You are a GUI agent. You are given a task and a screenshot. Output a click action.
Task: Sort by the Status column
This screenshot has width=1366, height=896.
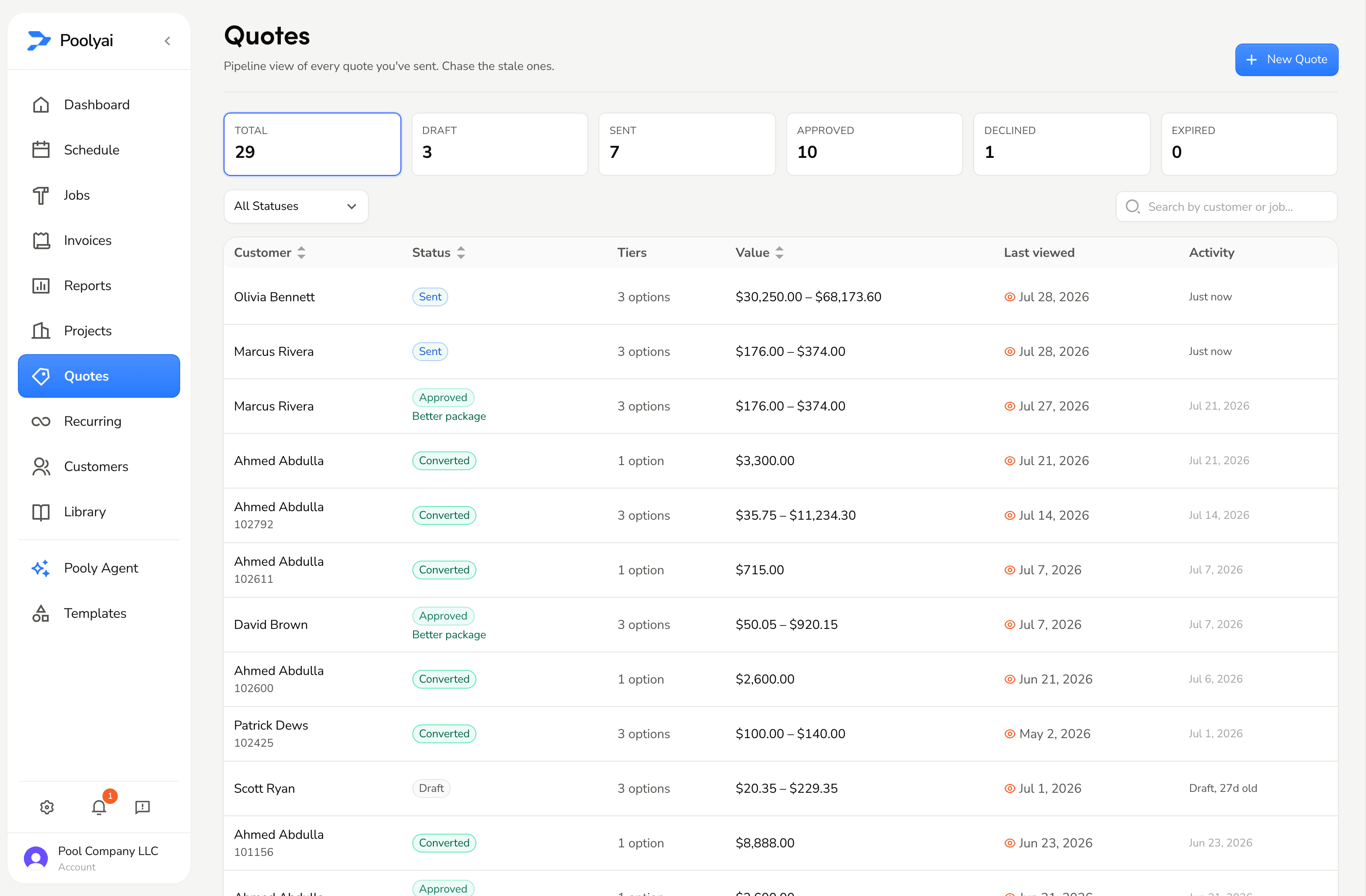[x=438, y=253]
